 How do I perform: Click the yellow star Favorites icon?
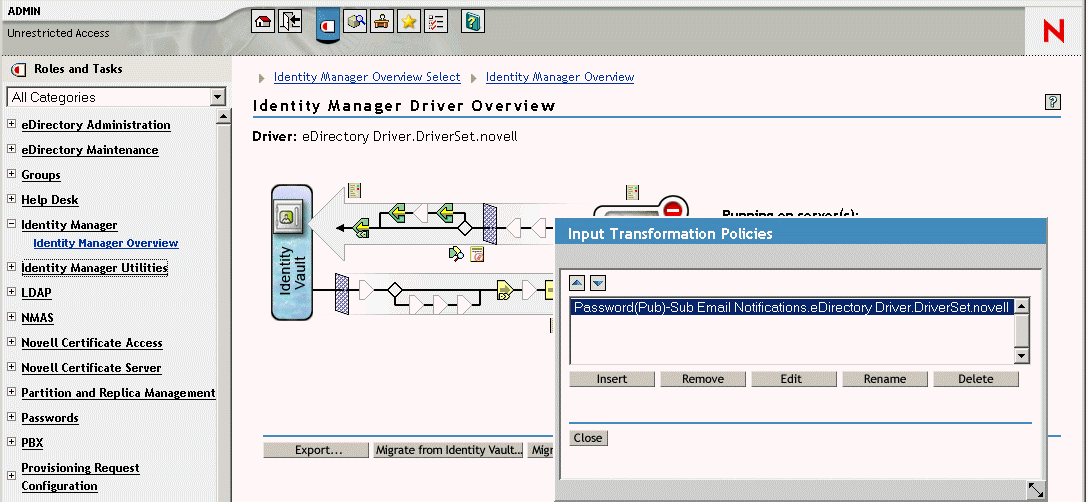pyautogui.click(x=408, y=21)
